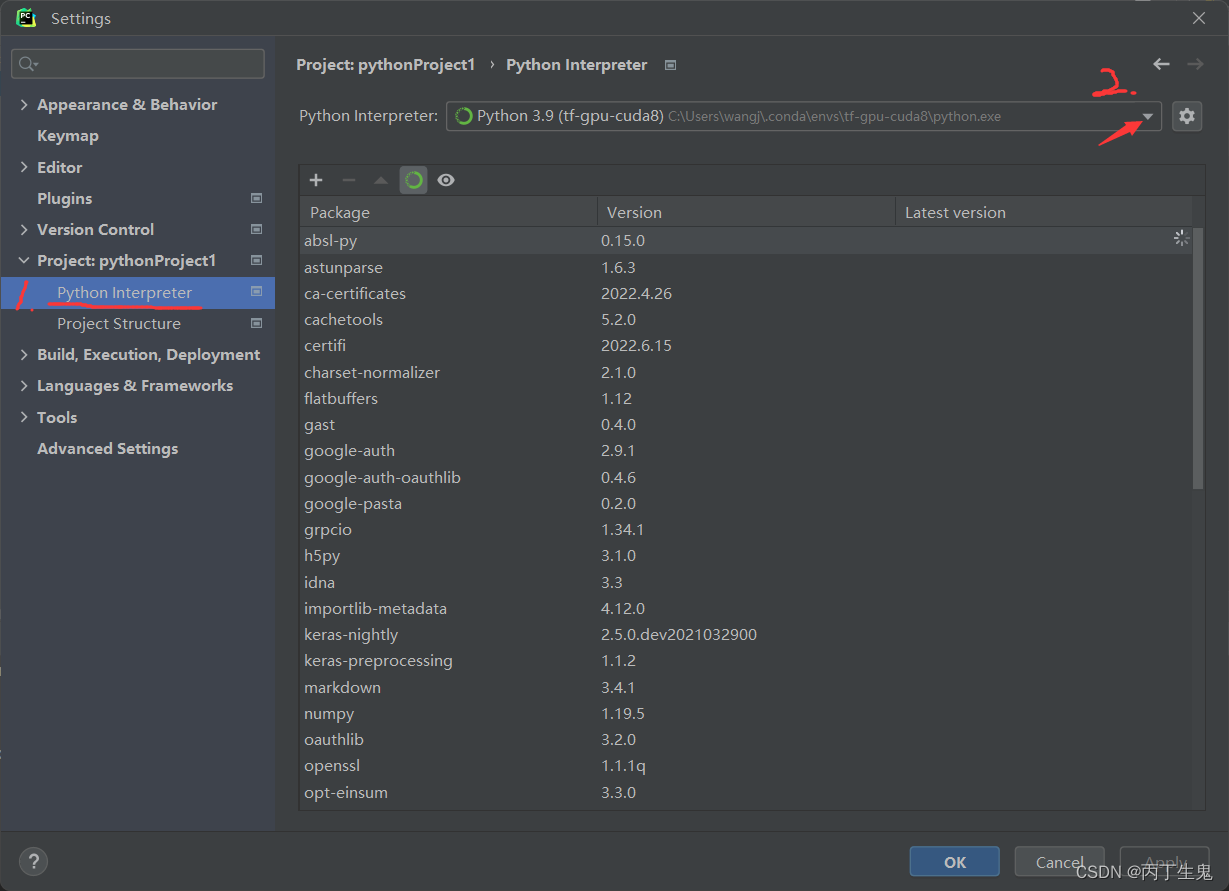This screenshot has height=891, width=1229.
Task: Click the Python 3.9 interpreter combo box
Action: coord(804,116)
